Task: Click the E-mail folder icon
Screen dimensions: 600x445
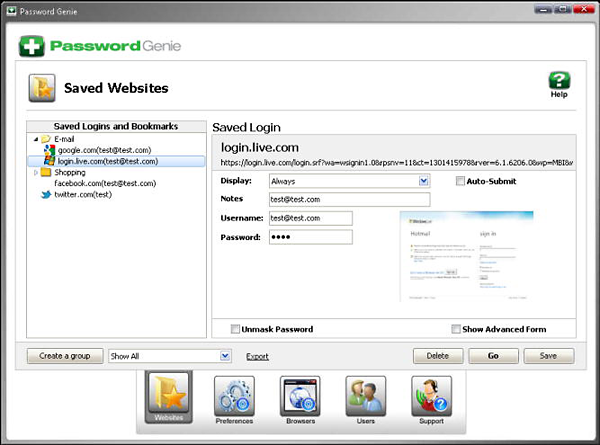Action: coord(46,139)
